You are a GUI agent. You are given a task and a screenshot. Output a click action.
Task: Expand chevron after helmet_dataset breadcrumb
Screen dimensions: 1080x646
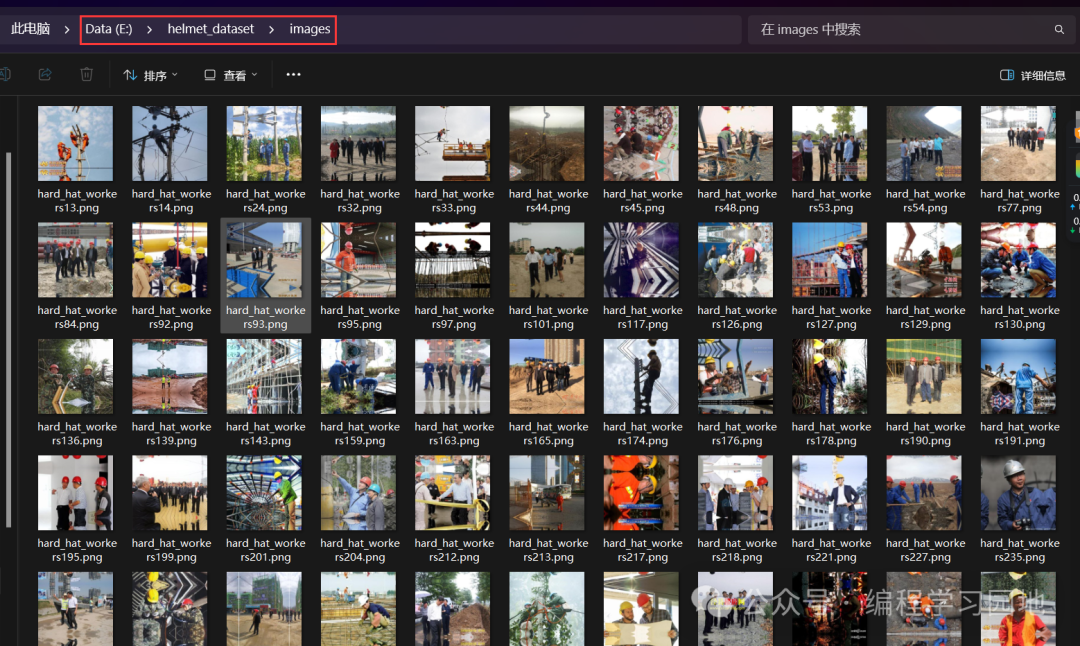[271, 30]
